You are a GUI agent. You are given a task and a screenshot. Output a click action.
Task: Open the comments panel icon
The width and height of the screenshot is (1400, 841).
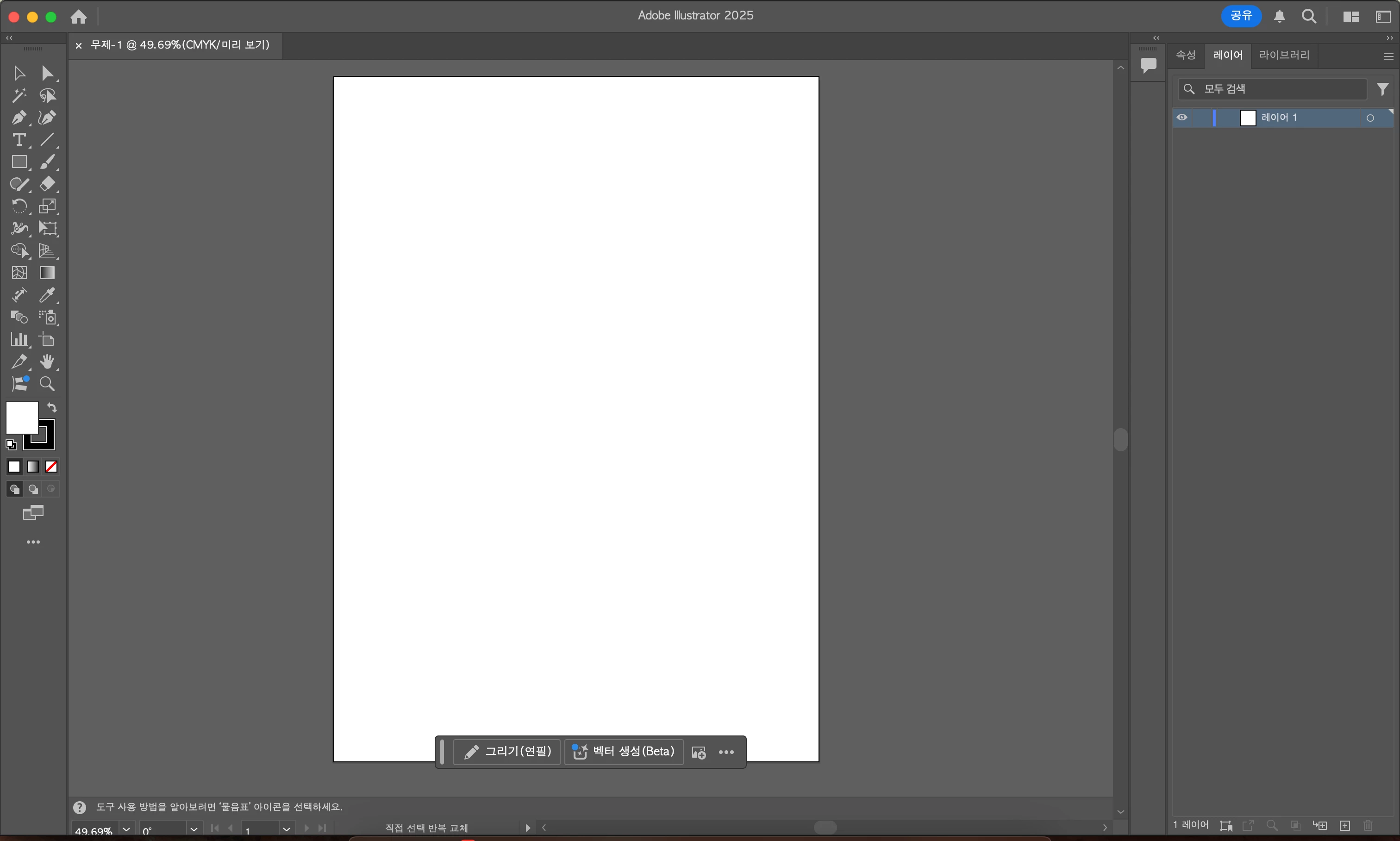[1148, 65]
